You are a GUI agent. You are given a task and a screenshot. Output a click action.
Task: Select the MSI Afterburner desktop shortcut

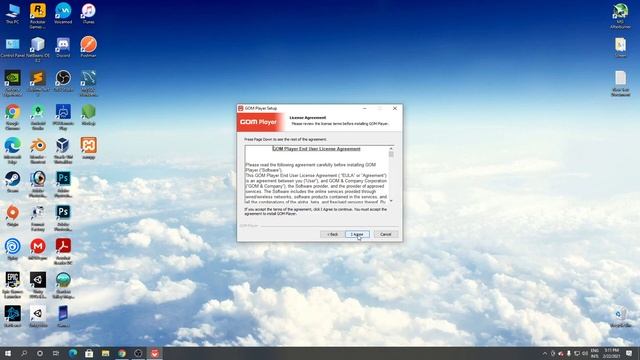tap(620, 16)
